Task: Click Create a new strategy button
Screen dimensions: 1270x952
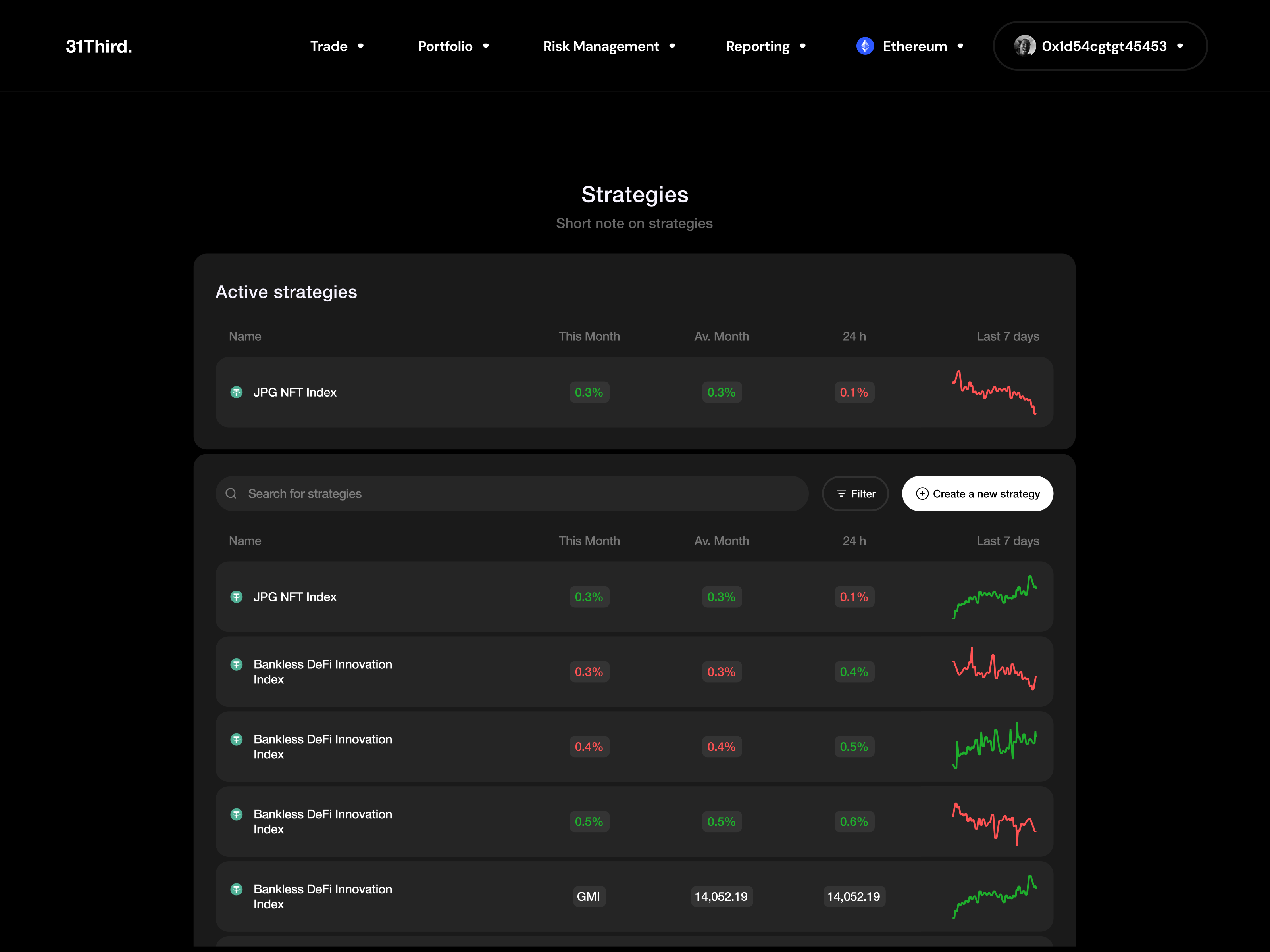Action: pyautogui.click(x=977, y=493)
